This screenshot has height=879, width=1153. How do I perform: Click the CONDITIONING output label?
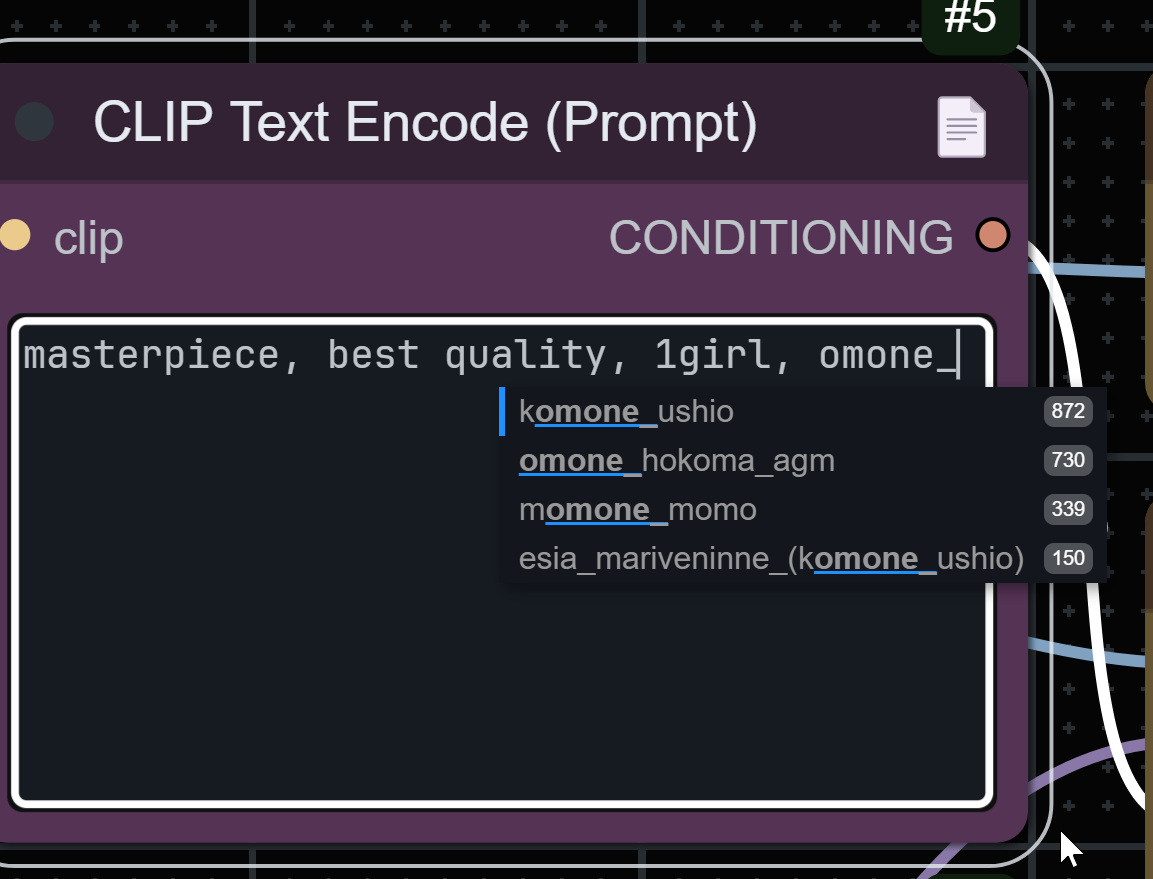pos(781,238)
